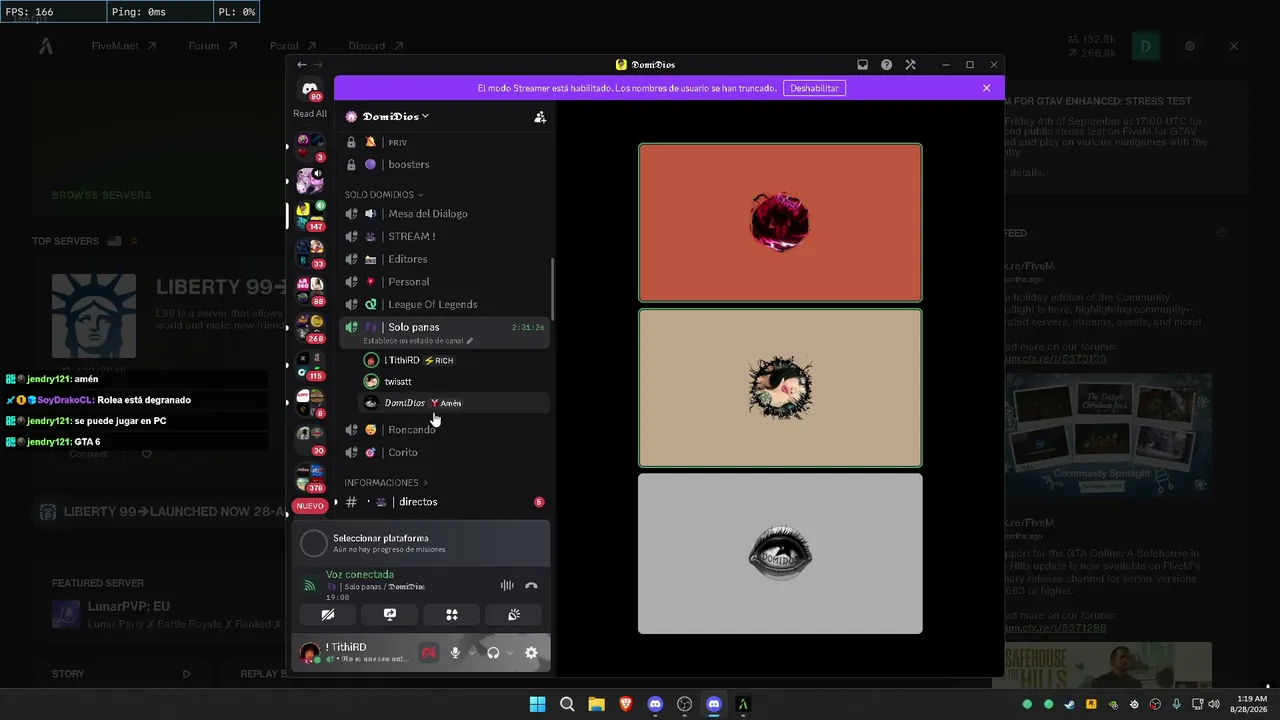Click Seleccionar plataforma quest card
1280x720 pixels.
pyautogui.click(x=421, y=543)
